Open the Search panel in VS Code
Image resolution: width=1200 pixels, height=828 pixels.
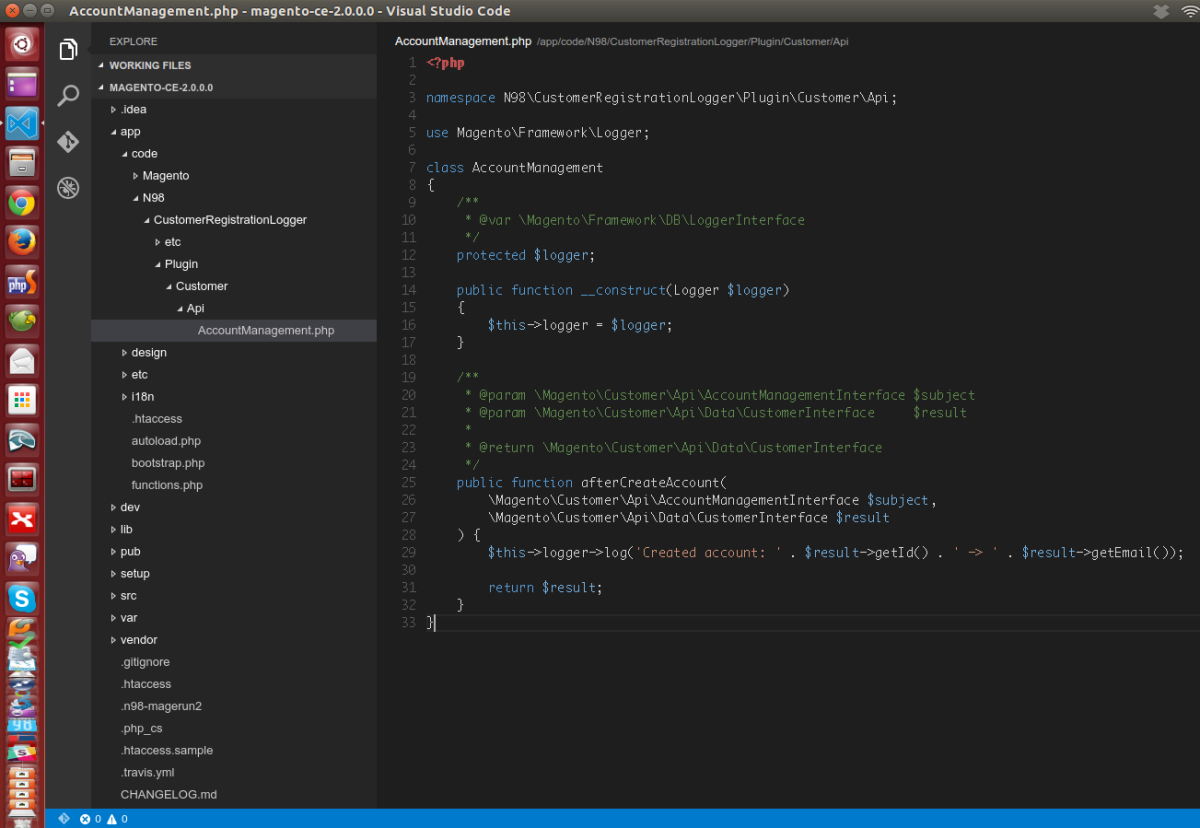67,95
